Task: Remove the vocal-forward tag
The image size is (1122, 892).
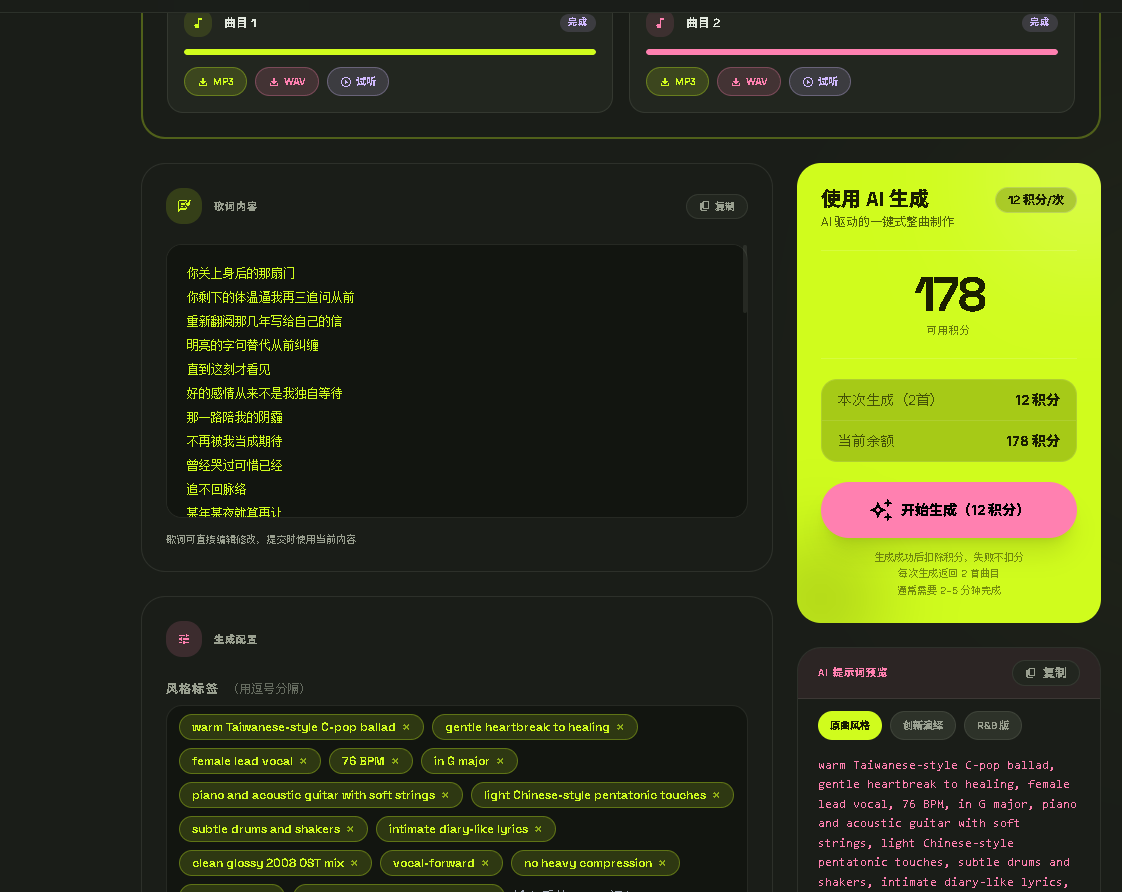Action: click(485, 863)
